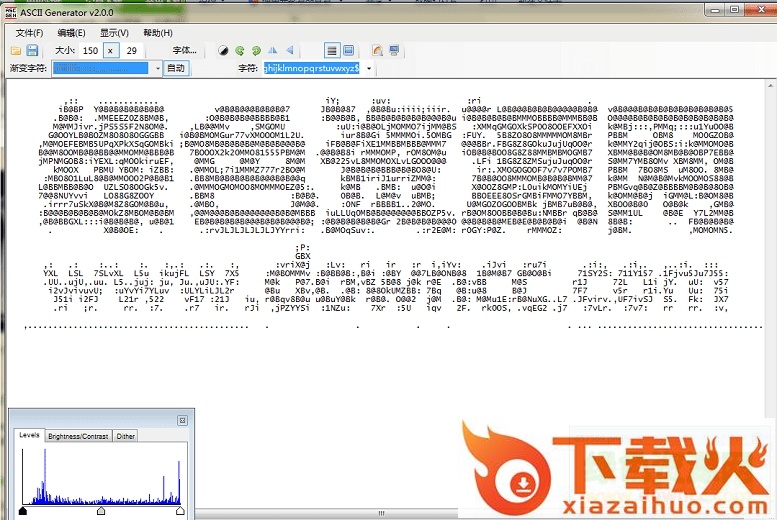The image size is (777, 520).
Task: Click the black and white invert icon
Action: 224,50
